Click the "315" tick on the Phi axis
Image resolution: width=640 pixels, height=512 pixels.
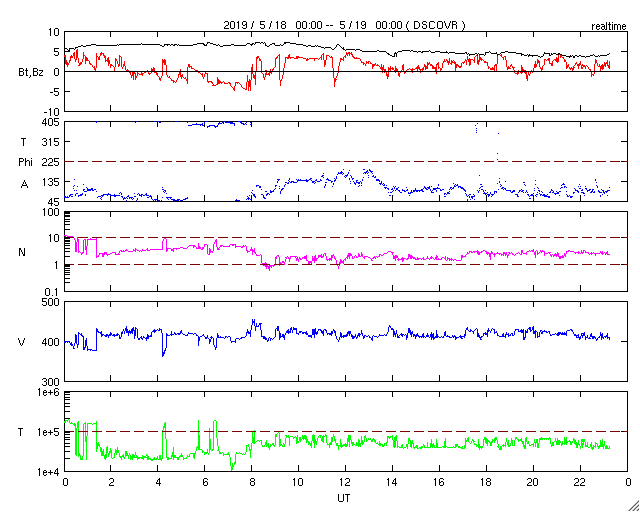click(x=51, y=142)
